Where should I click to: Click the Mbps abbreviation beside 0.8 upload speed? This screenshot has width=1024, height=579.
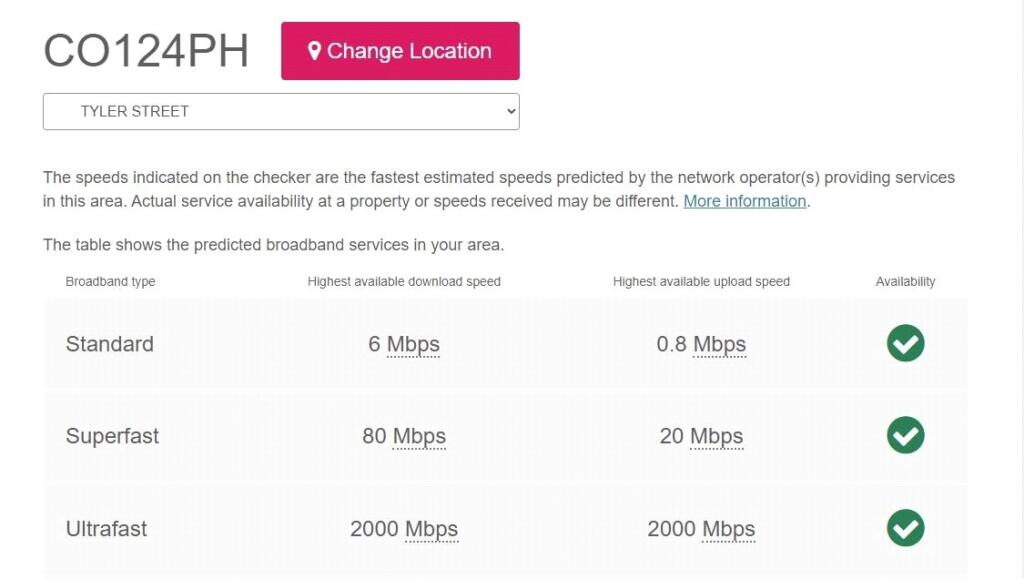pyautogui.click(x=719, y=344)
